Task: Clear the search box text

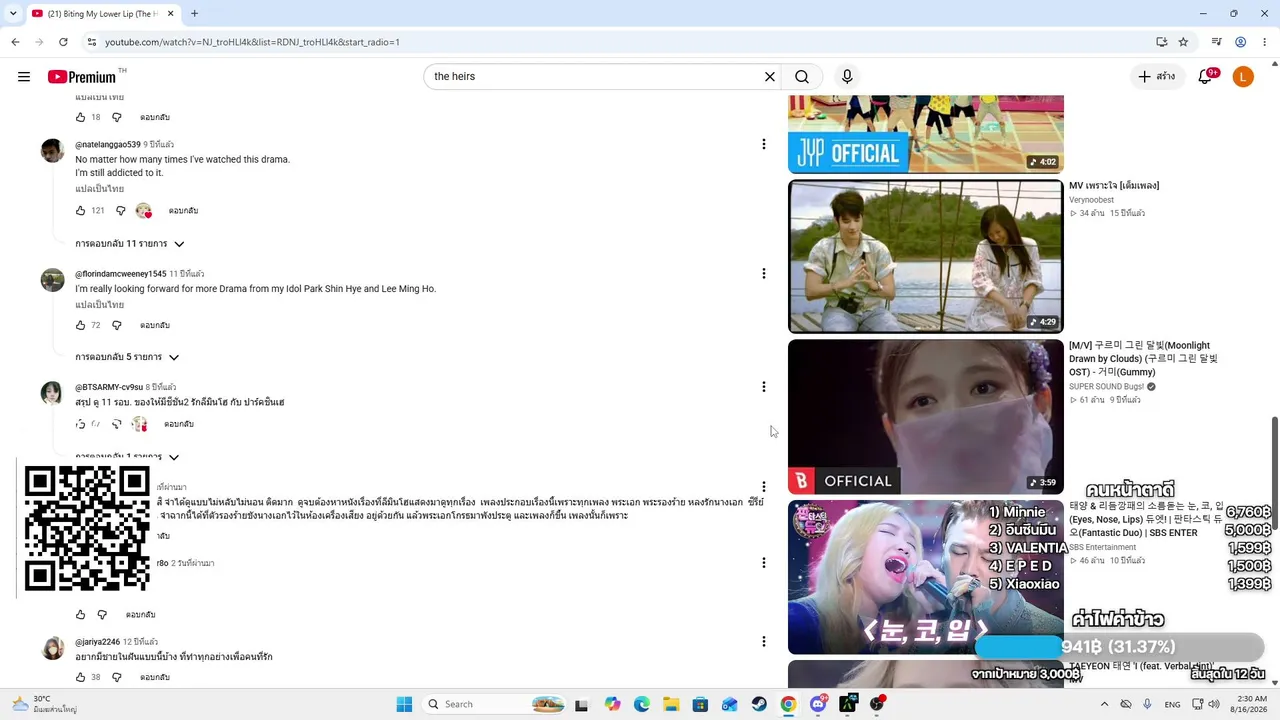Action: [x=770, y=77]
